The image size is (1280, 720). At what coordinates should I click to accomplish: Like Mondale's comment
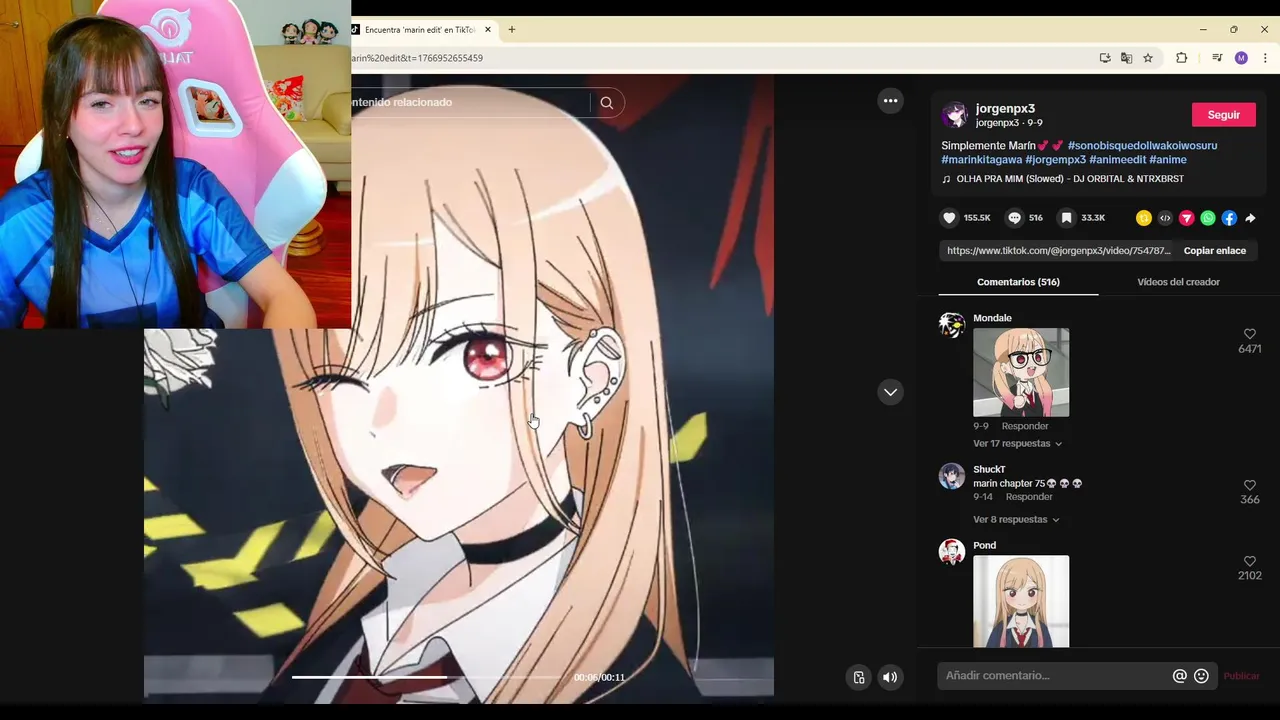tap(1250, 334)
